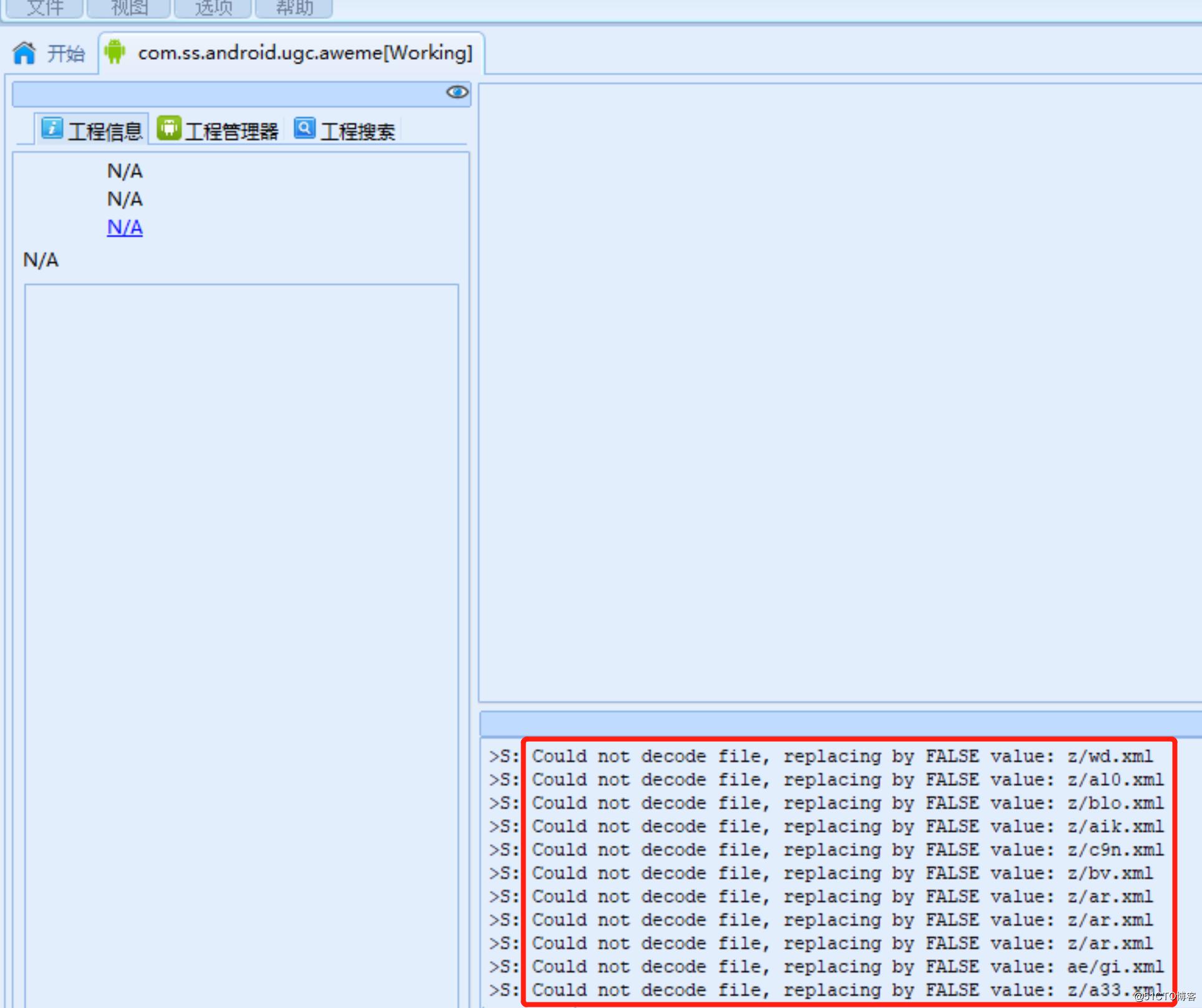Toggle the eye icon in left panel header
This screenshot has height=1008, width=1202.
pyautogui.click(x=457, y=92)
